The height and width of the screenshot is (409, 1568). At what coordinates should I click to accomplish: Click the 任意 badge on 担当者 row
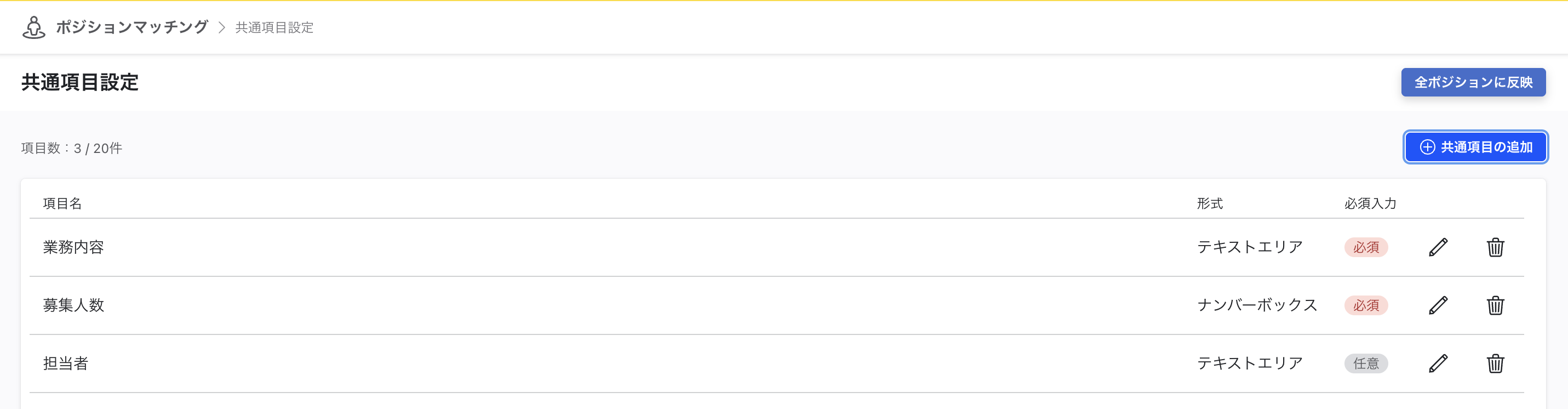click(x=1365, y=363)
